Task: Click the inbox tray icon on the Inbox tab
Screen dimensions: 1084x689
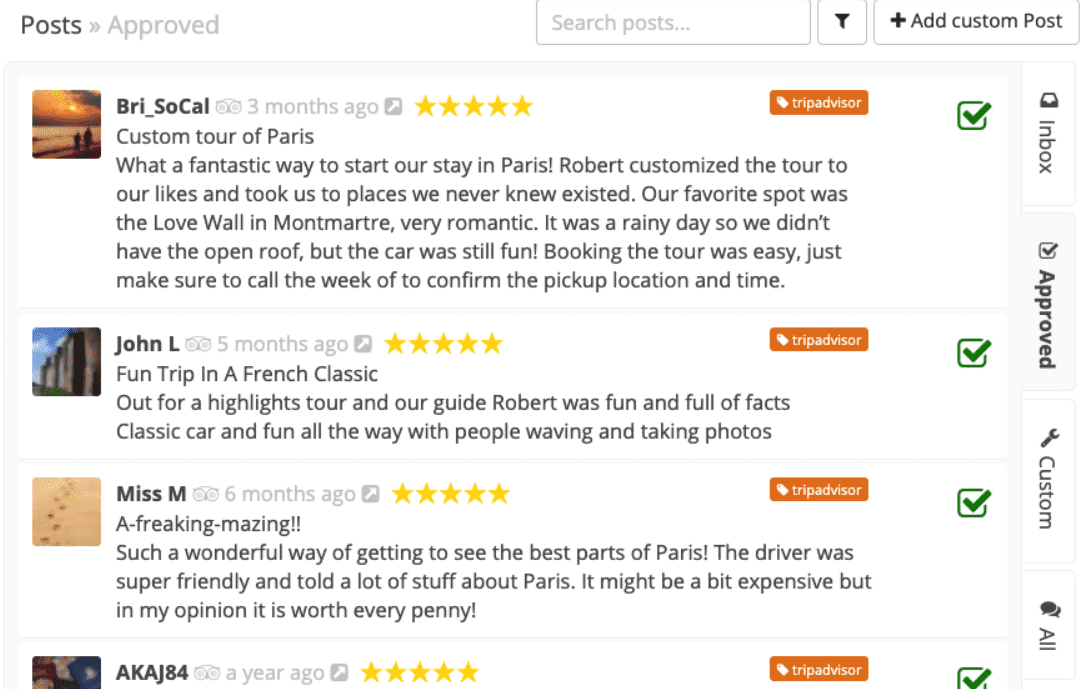Action: click(x=1047, y=100)
